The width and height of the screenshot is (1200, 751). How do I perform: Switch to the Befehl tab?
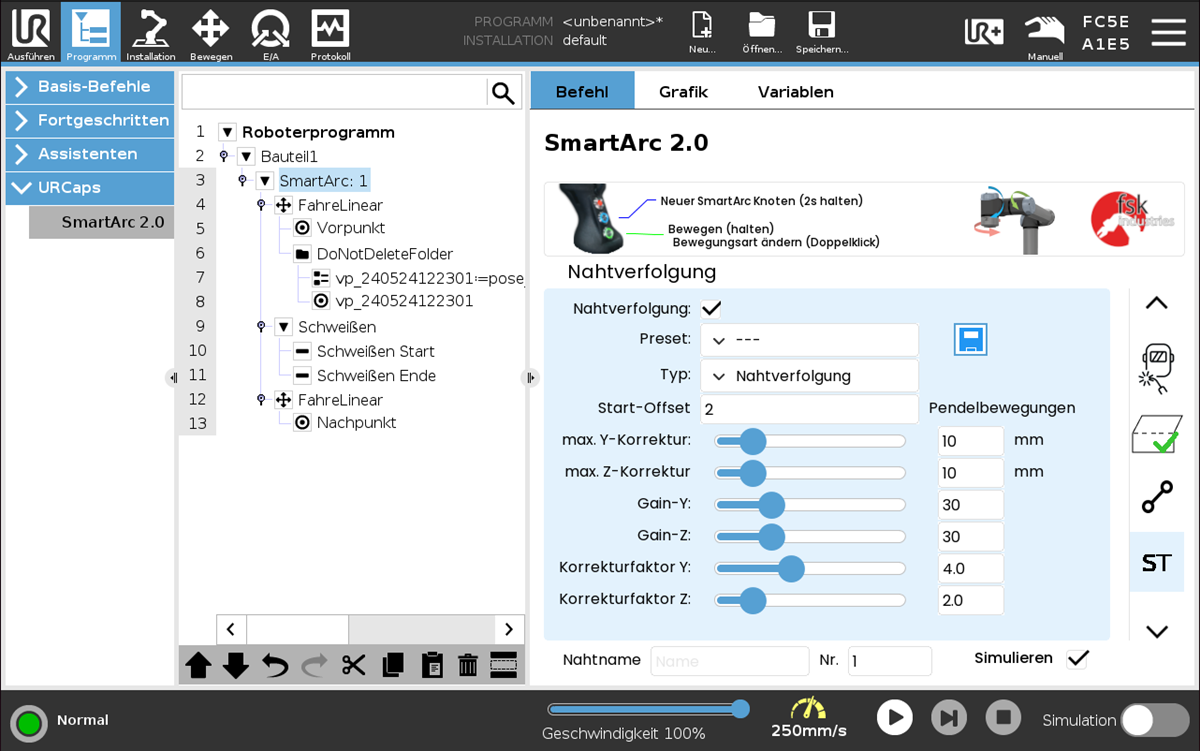pos(582,91)
